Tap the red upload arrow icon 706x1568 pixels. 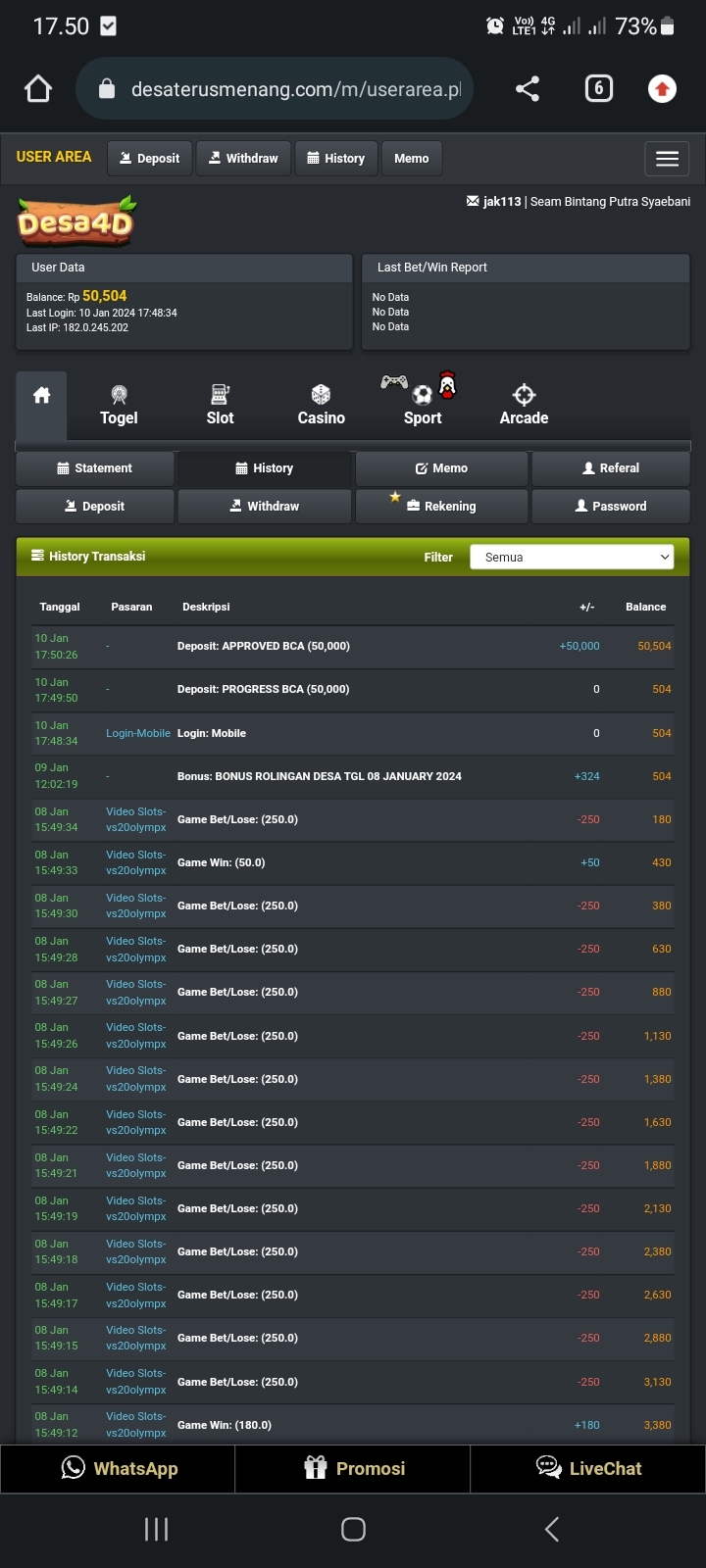[662, 89]
